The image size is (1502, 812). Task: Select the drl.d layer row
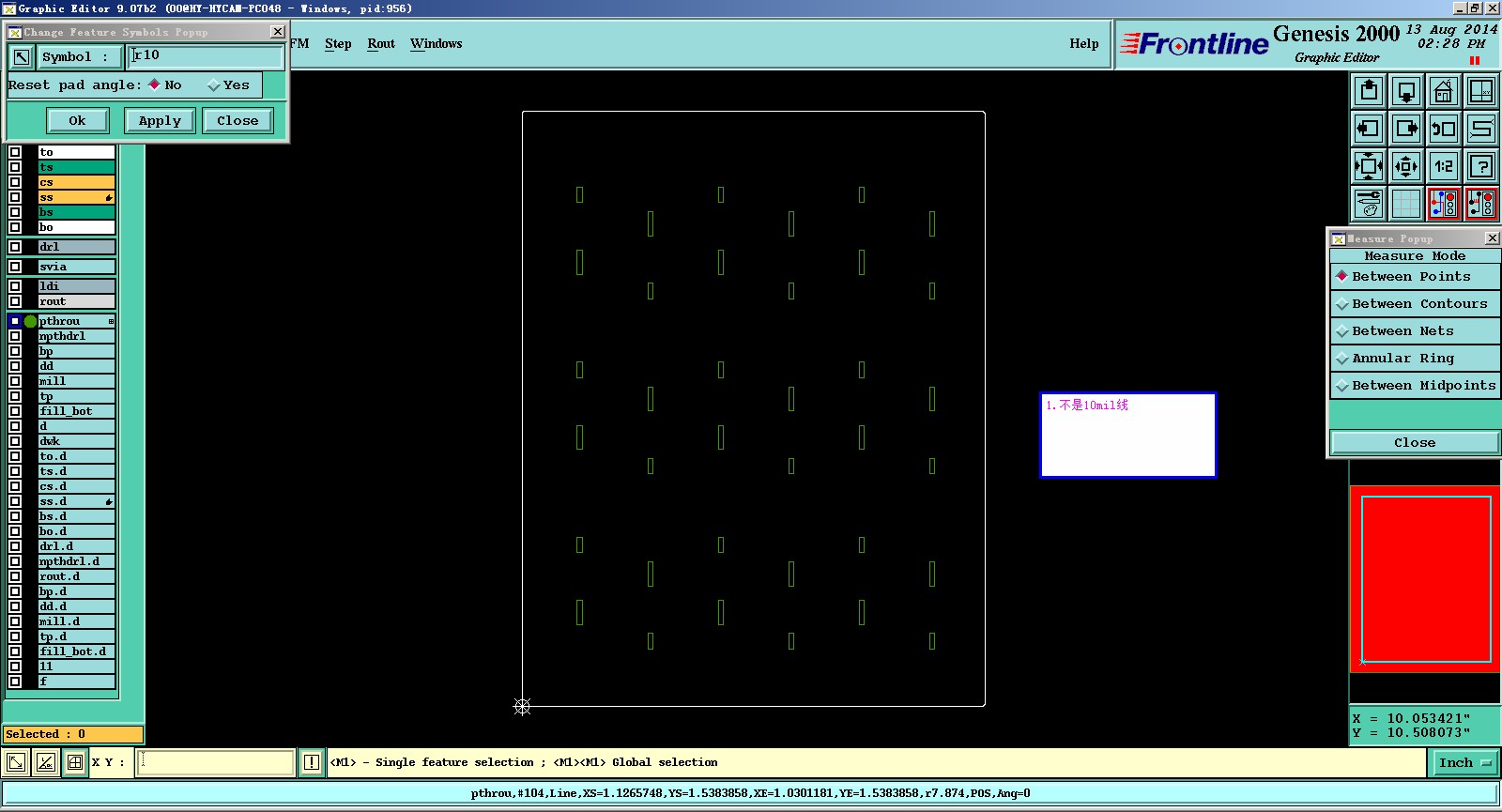pyautogui.click(x=76, y=546)
